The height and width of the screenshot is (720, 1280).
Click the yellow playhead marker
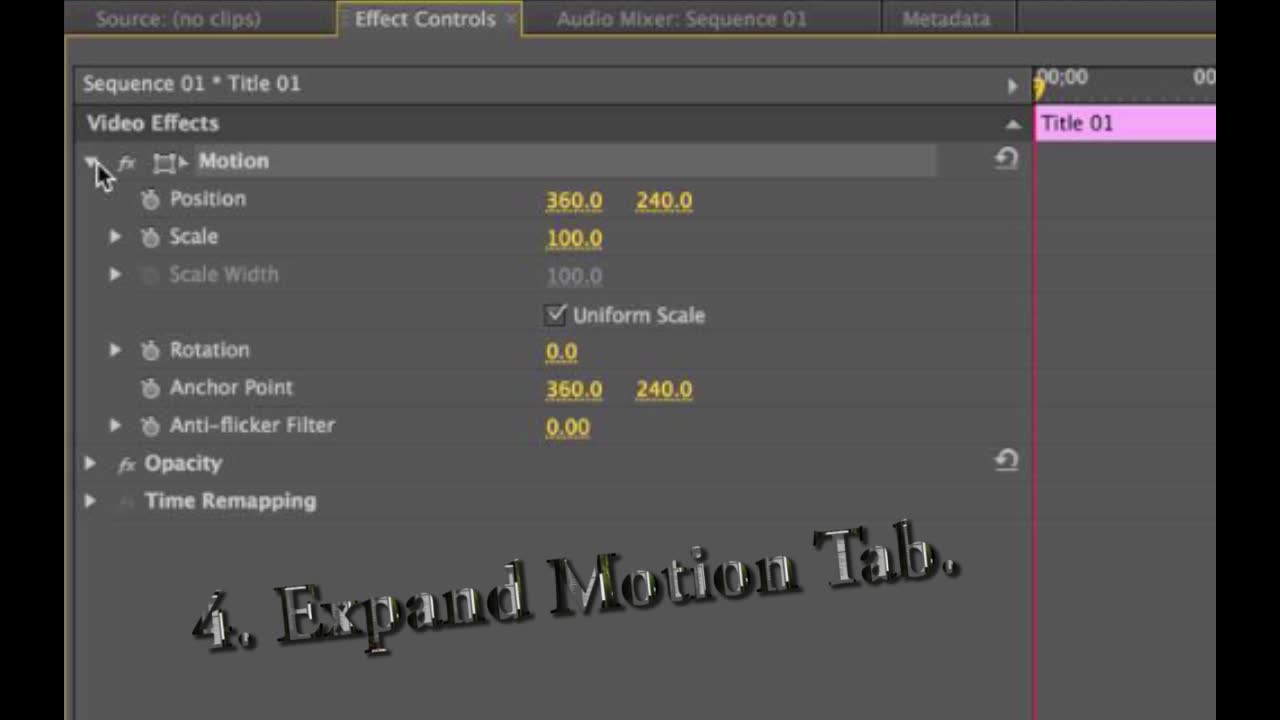[x=1039, y=89]
